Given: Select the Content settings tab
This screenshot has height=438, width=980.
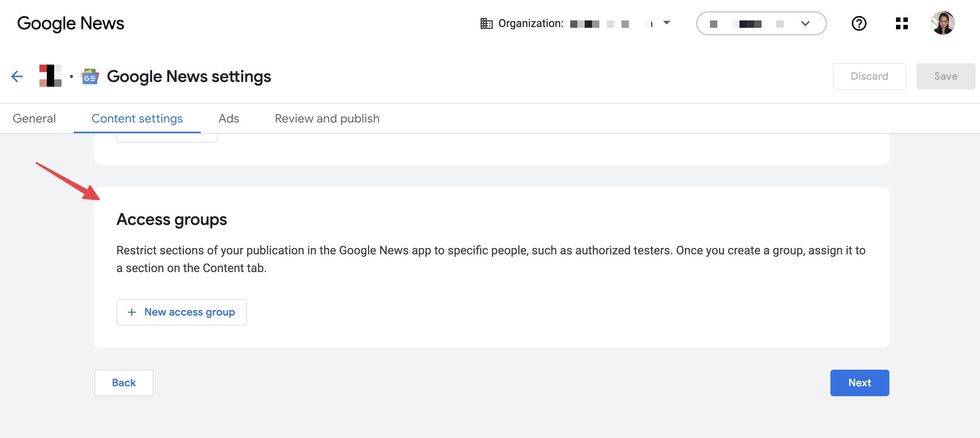Looking at the screenshot, I should coord(137,118).
